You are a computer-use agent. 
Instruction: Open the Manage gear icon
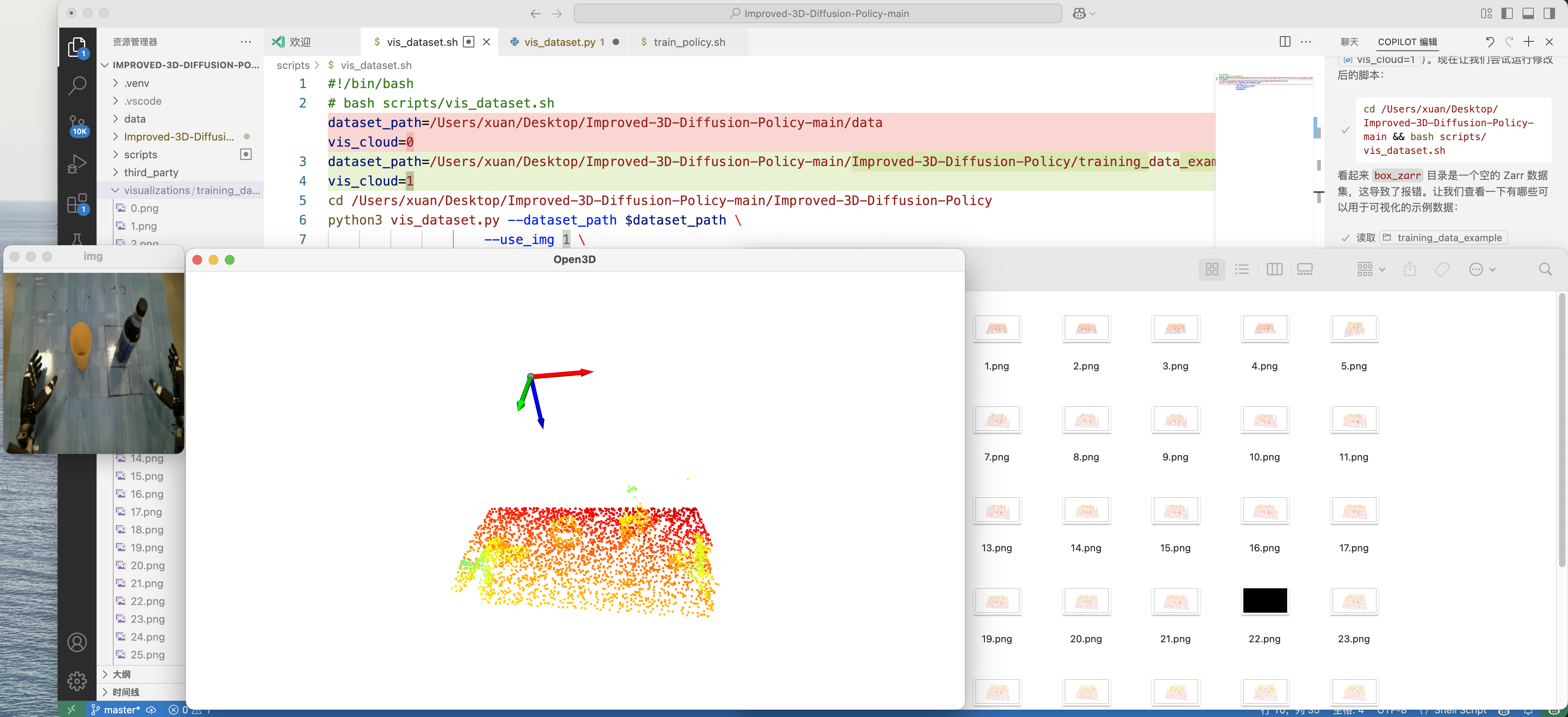77,680
